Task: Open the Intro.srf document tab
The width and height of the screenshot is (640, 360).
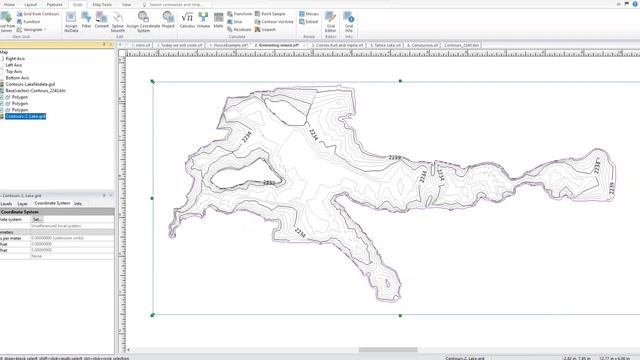Action: tap(141, 45)
